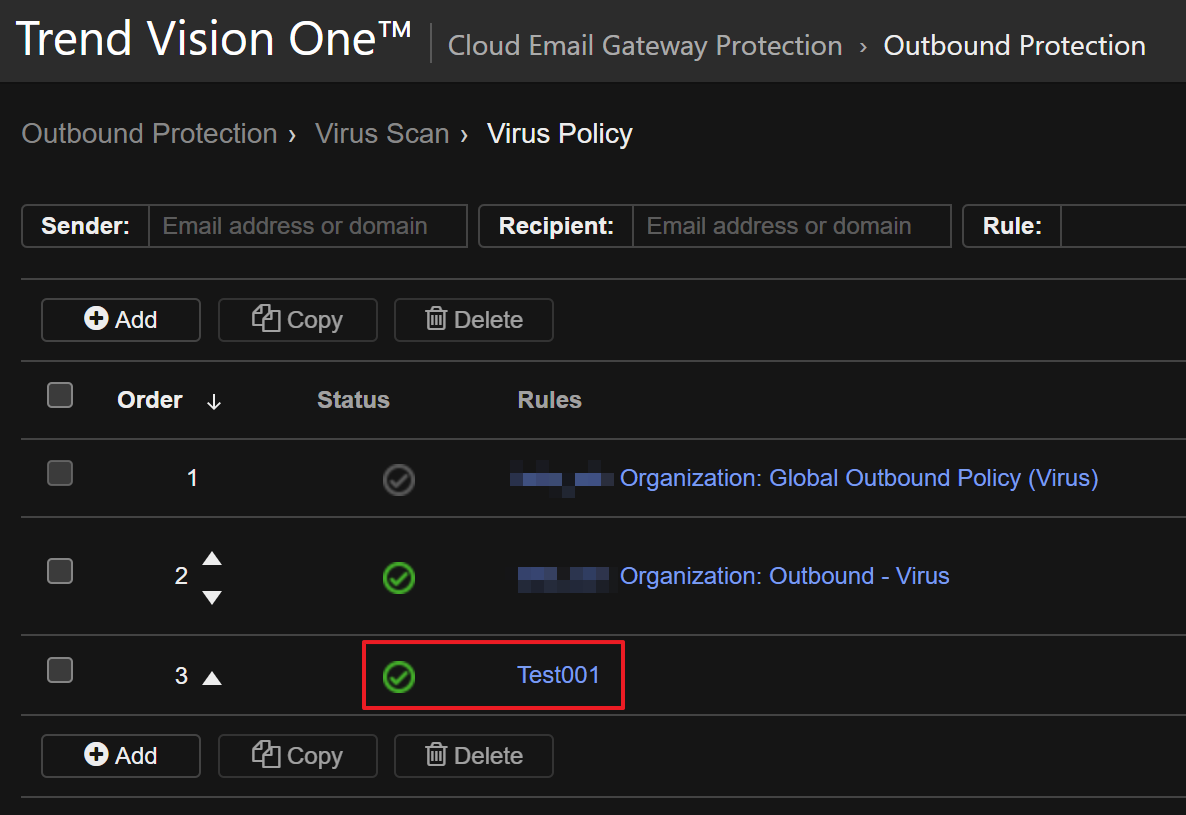Select all rules with header checkbox

[60, 396]
